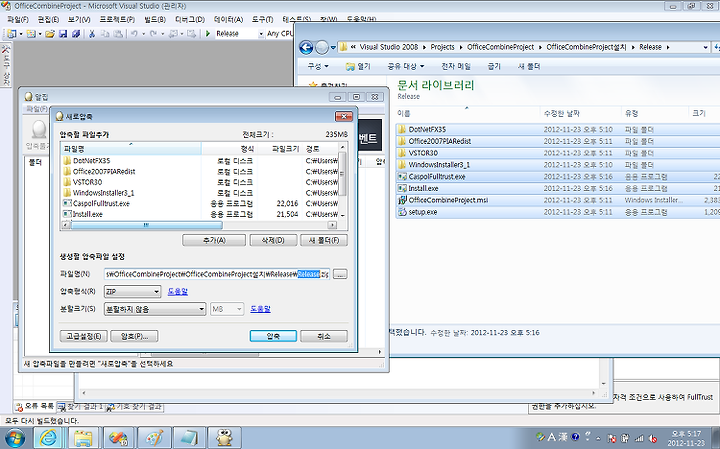
Task: Click Redo arrow icon in toolbar
Action: click(153, 34)
